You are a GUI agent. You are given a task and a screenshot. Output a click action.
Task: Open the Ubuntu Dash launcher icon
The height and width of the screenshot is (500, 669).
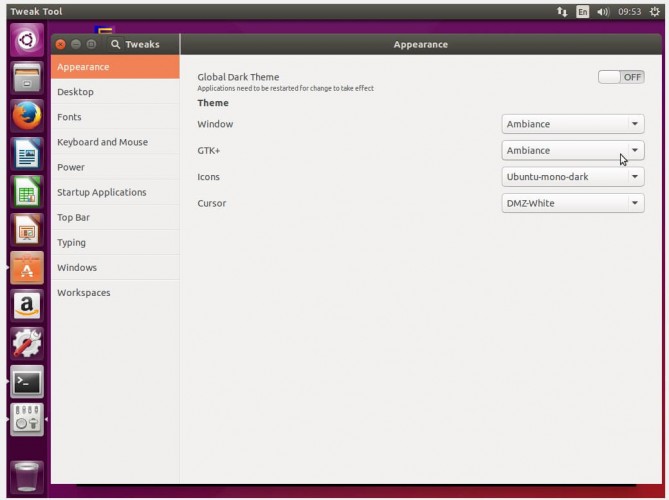point(27,41)
